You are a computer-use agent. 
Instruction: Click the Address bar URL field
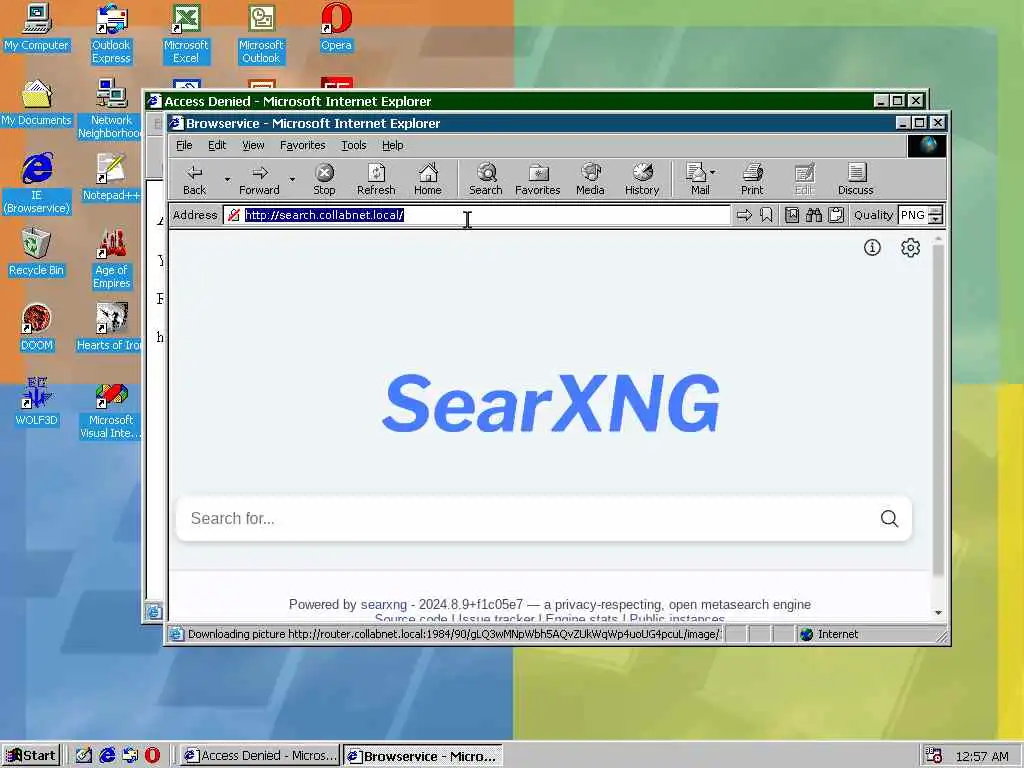pyautogui.click(x=477, y=215)
